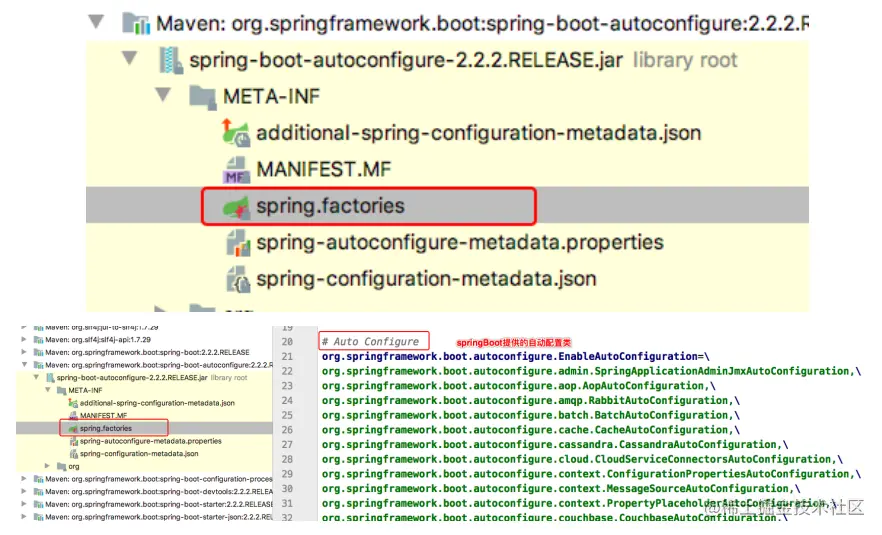Click line number 26 in the gutter
This screenshot has height=535, width=882.
pos(287,430)
